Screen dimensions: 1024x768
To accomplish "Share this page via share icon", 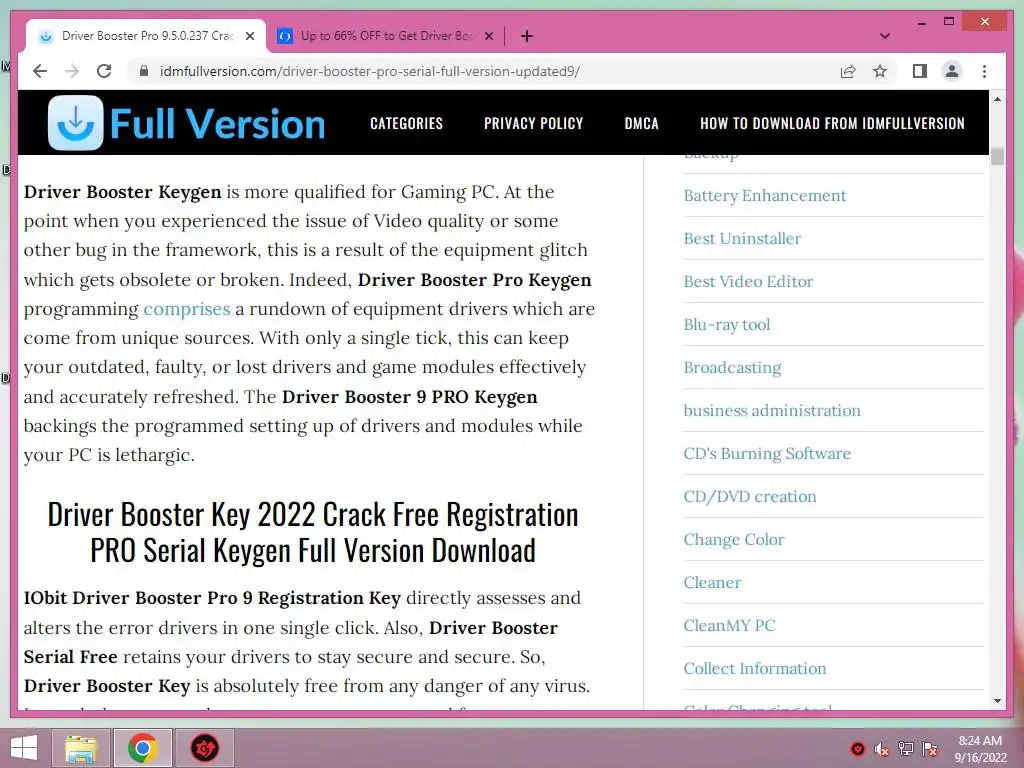I will point(848,71).
